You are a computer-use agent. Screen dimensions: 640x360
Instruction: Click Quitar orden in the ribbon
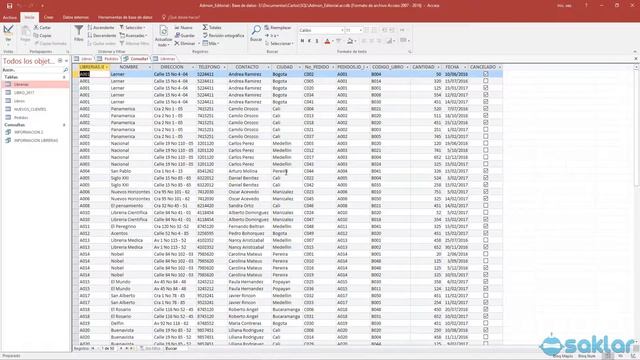click(102, 43)
